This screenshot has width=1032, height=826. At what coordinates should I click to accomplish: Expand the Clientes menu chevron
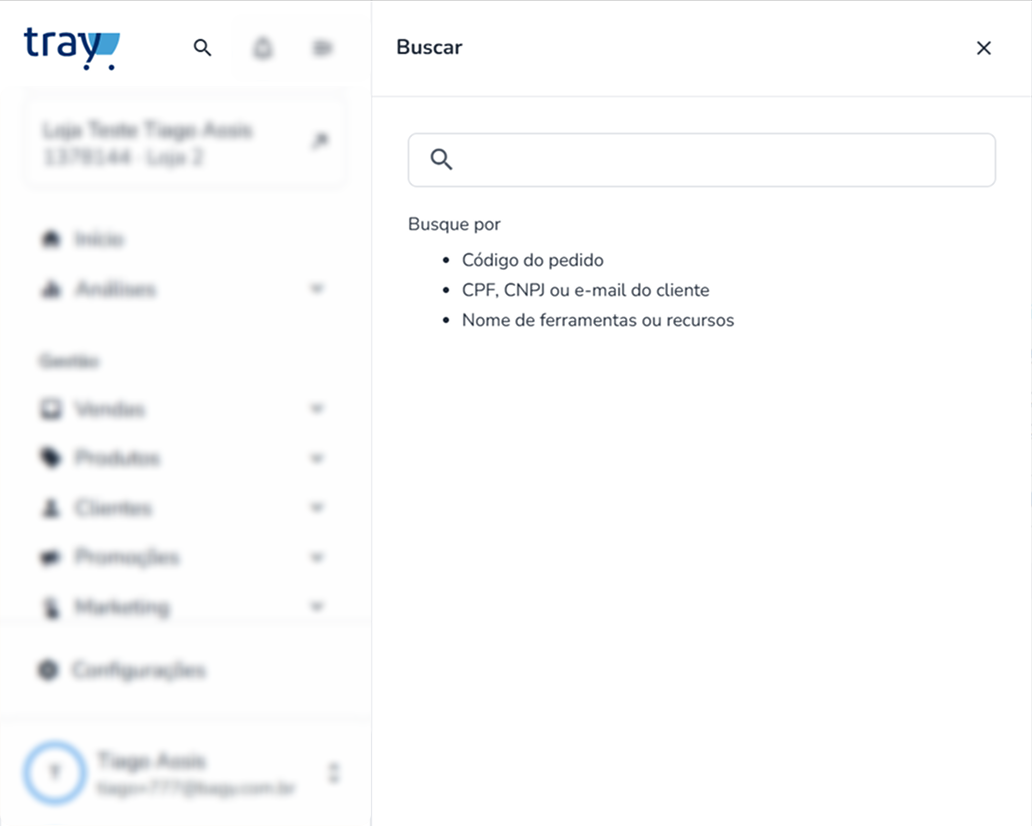(317, 507)
